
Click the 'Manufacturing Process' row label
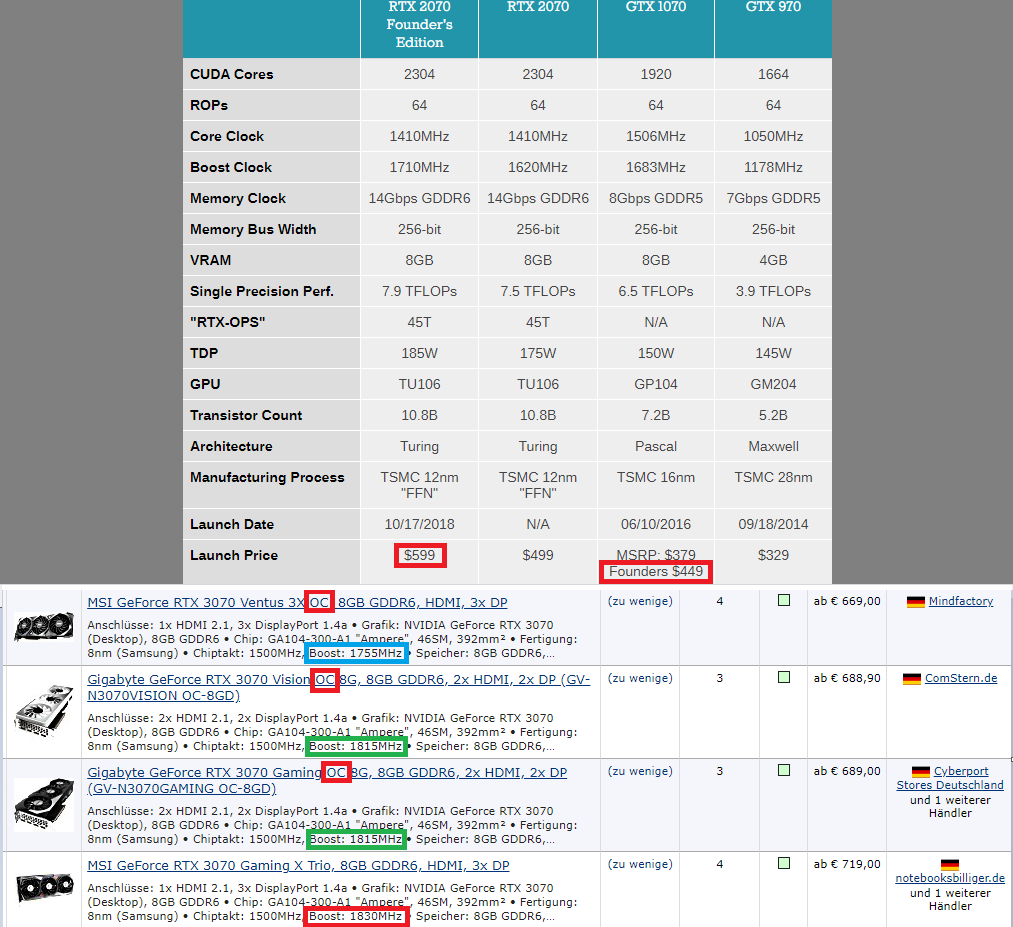[x=267, y=477]
